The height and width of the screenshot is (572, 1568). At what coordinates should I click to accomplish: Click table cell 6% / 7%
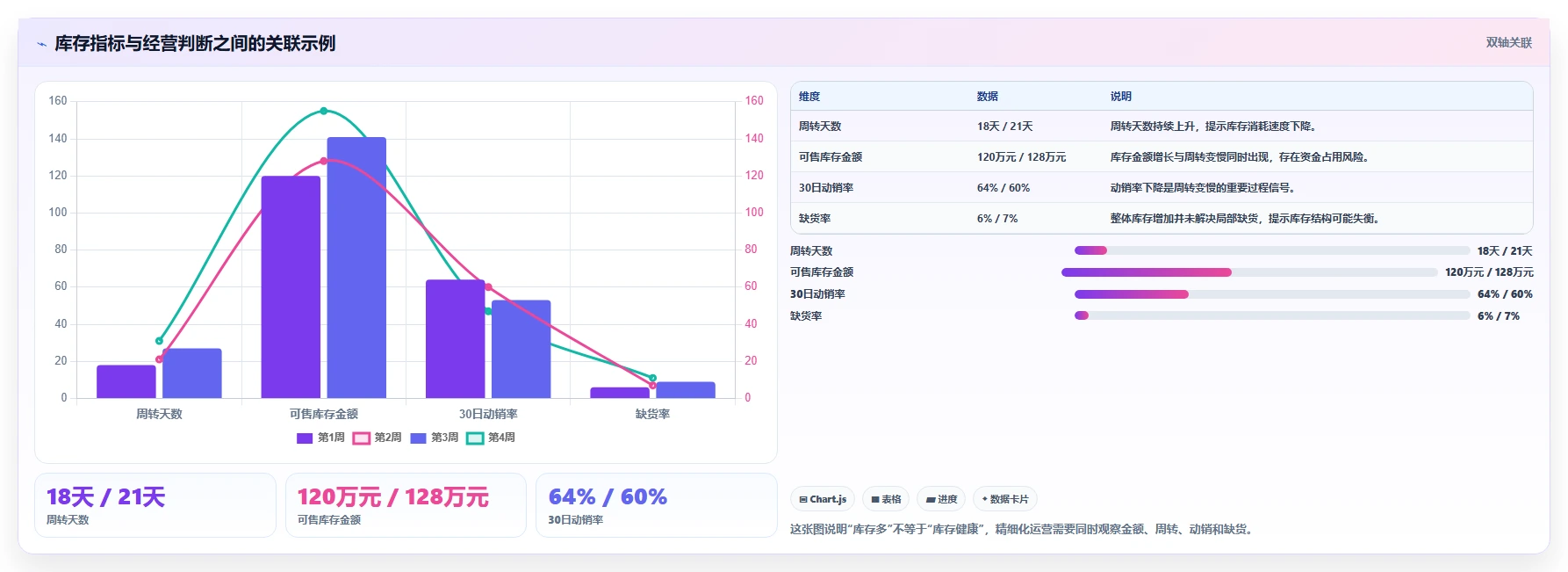(x=997, y=219)
